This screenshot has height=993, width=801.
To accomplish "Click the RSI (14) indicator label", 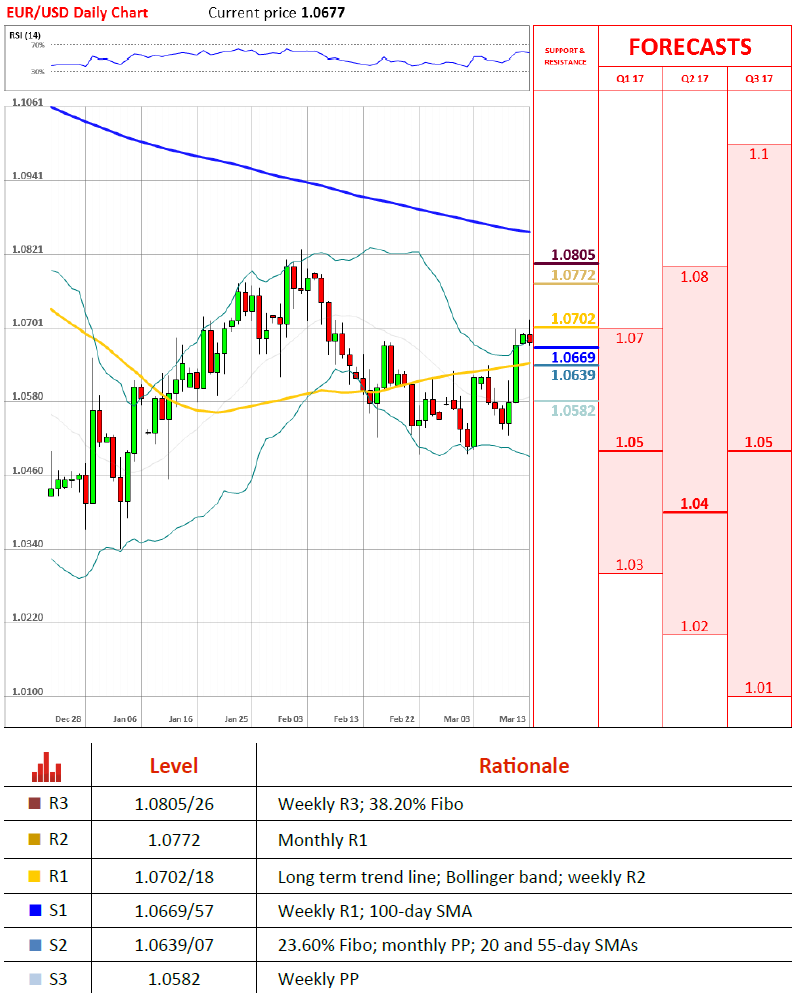I will (x=25, y=35).
